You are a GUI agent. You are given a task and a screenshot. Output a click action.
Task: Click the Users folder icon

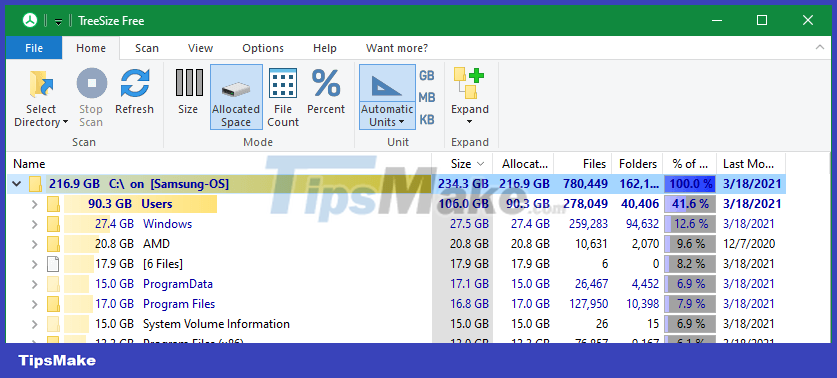coord(53,204)
